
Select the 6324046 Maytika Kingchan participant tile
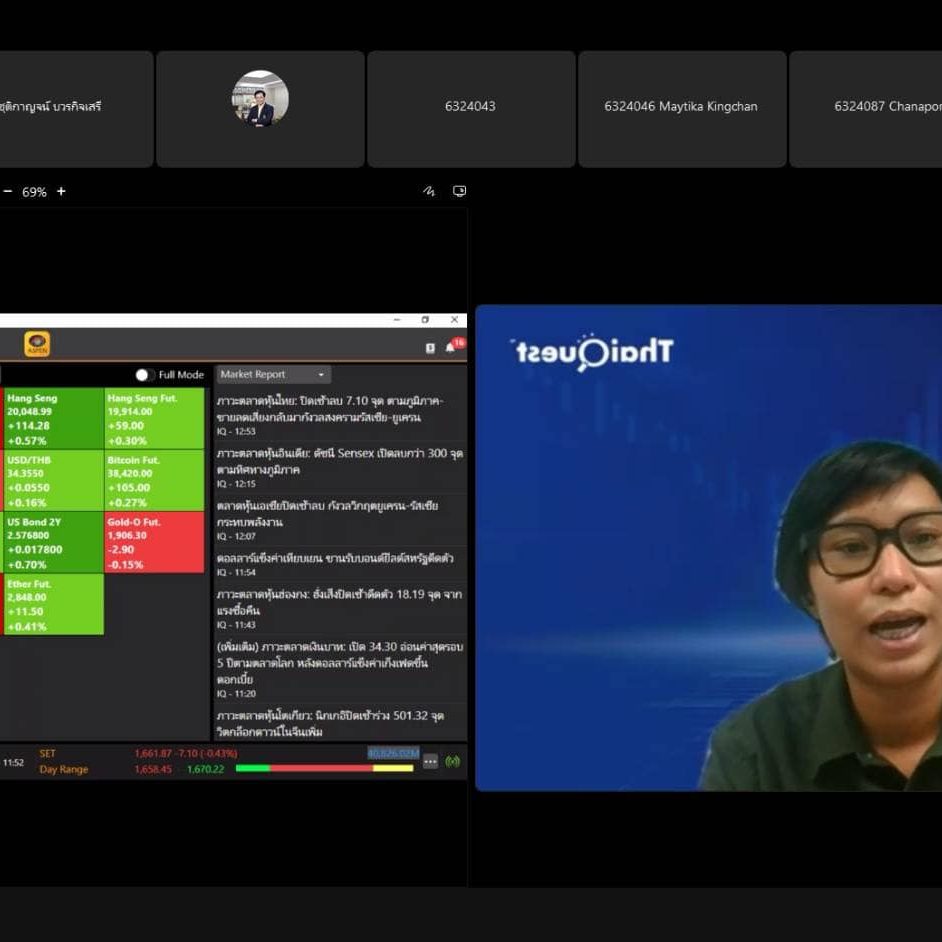coord(681,108)
